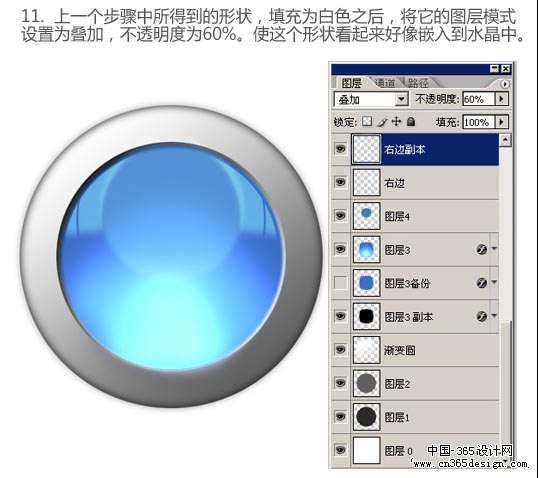
Task: Show the hidden 图层3备份 layer
Action: 340,283
